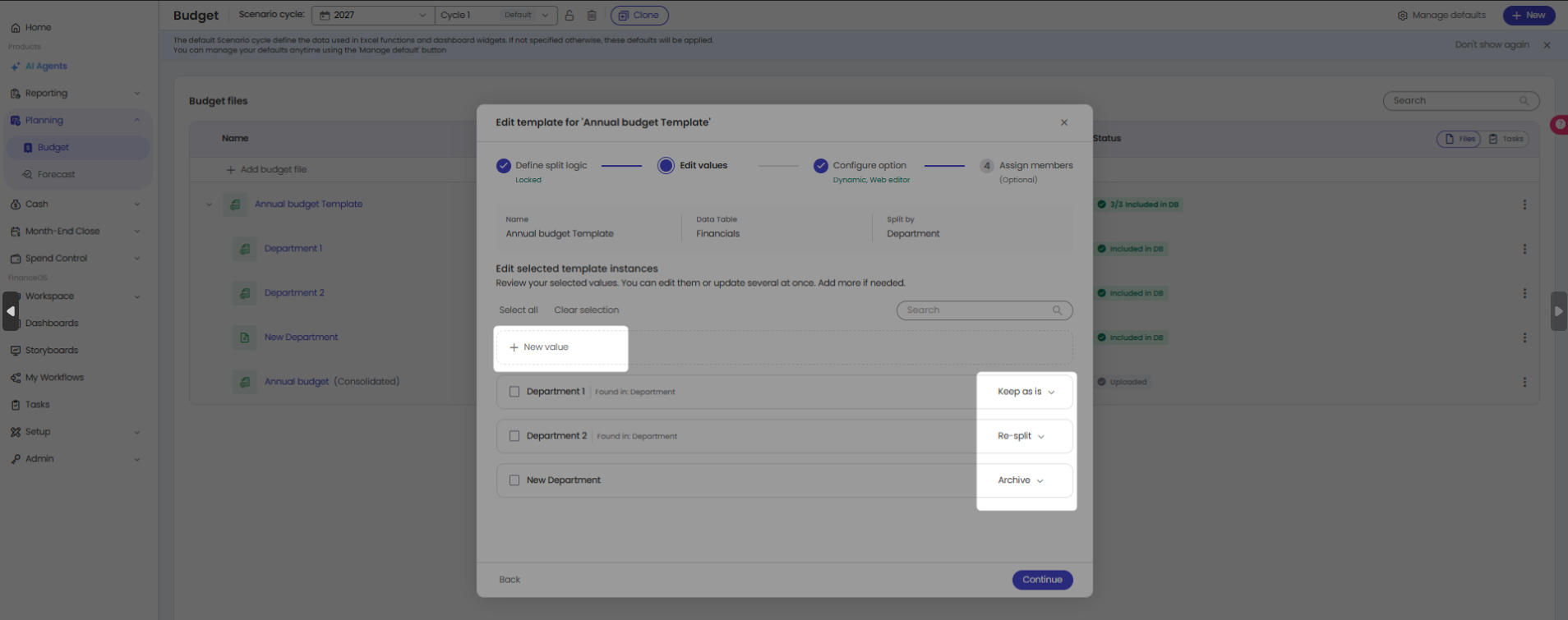Open more options for Department 1 row
This screenshot has height=620, width=1568.
coord(1524,249)
